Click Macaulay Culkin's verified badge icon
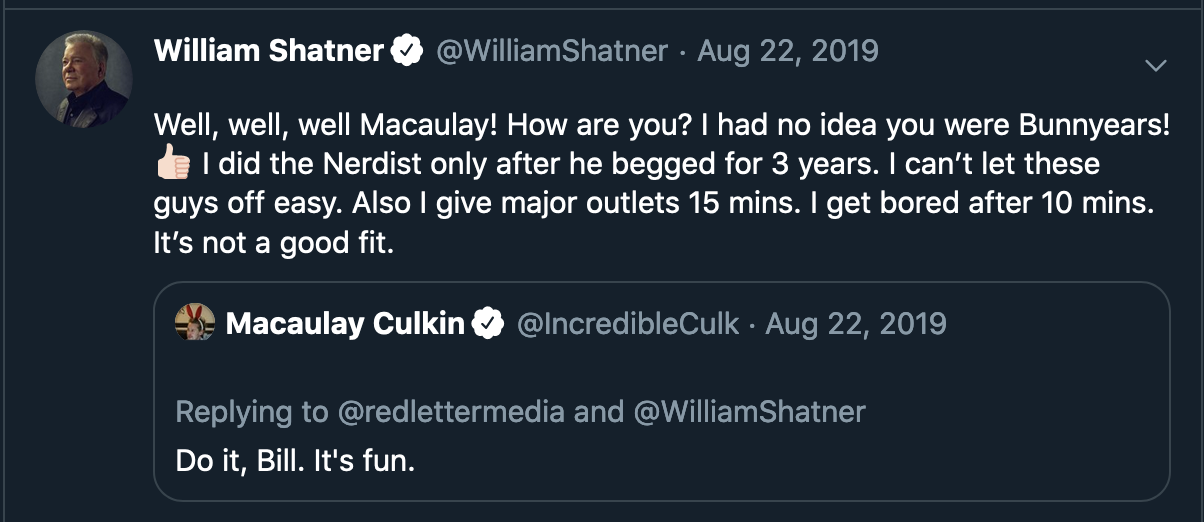This screenshot has width=1204, height=522. (487, 324)
